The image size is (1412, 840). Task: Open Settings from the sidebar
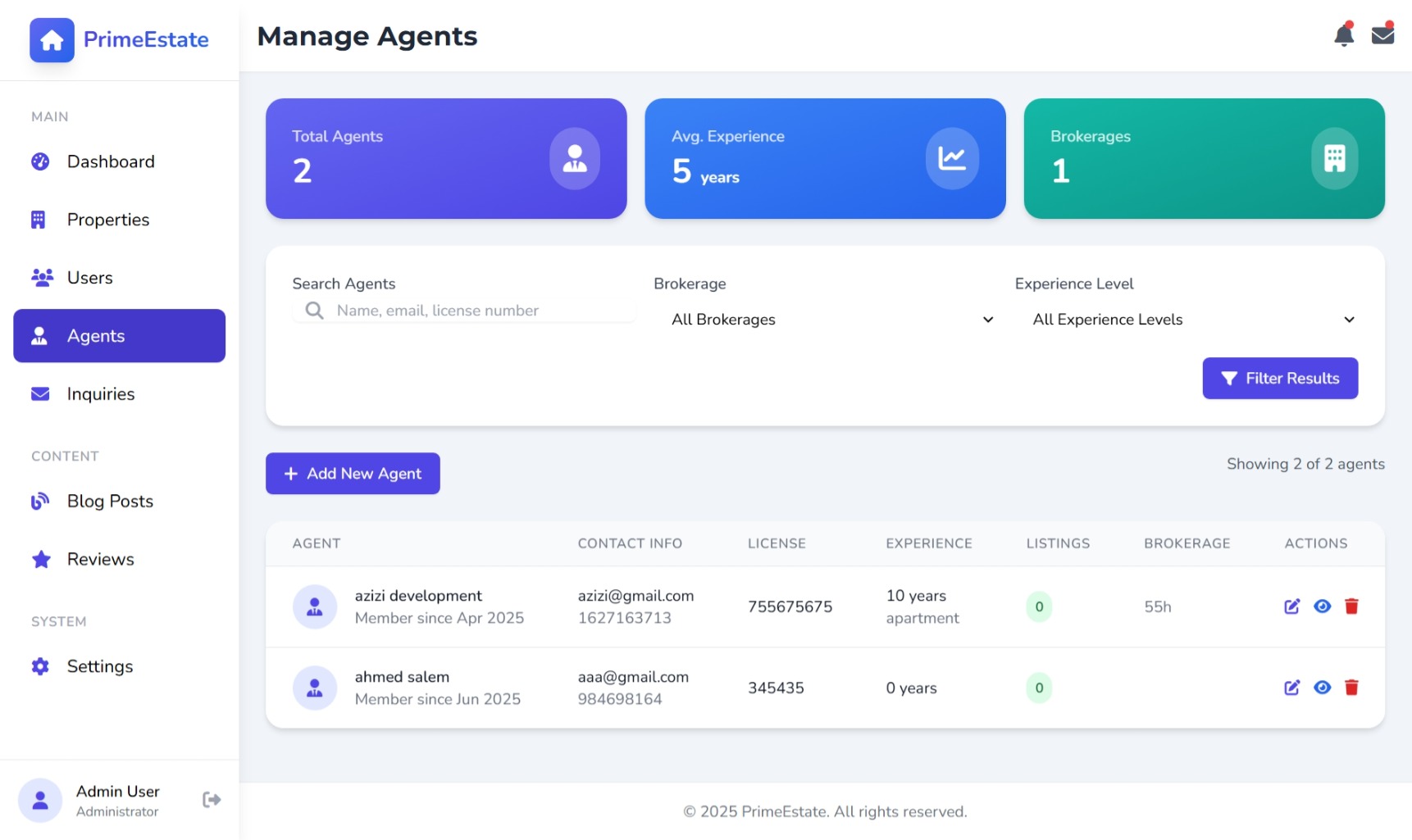coord(100,667)
